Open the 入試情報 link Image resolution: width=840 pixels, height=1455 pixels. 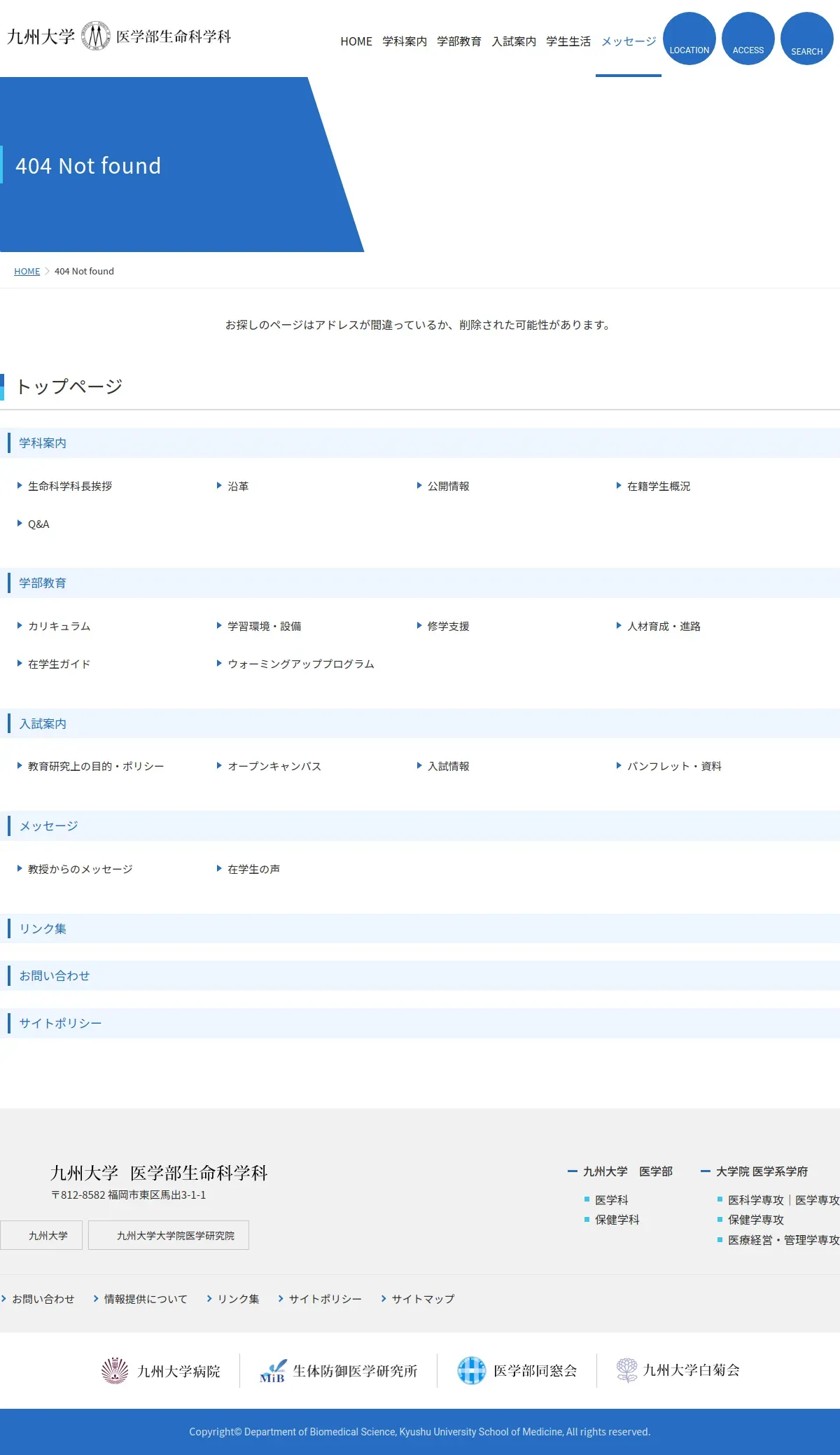[x=449, y=766]
